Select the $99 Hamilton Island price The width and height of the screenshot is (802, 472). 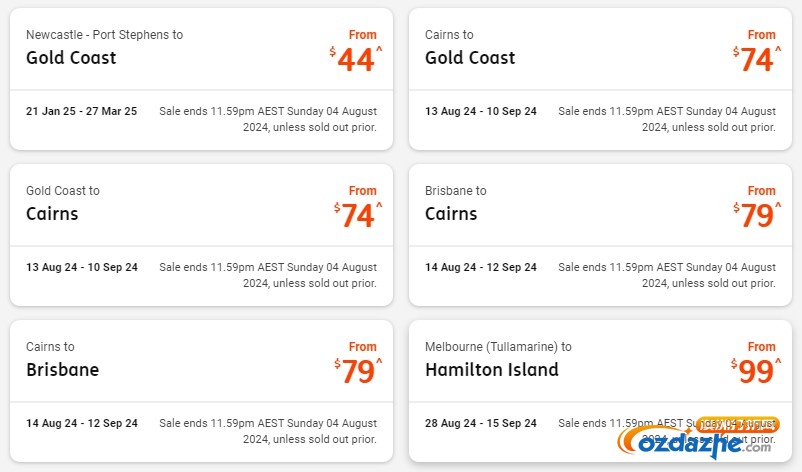pos(756,371)
